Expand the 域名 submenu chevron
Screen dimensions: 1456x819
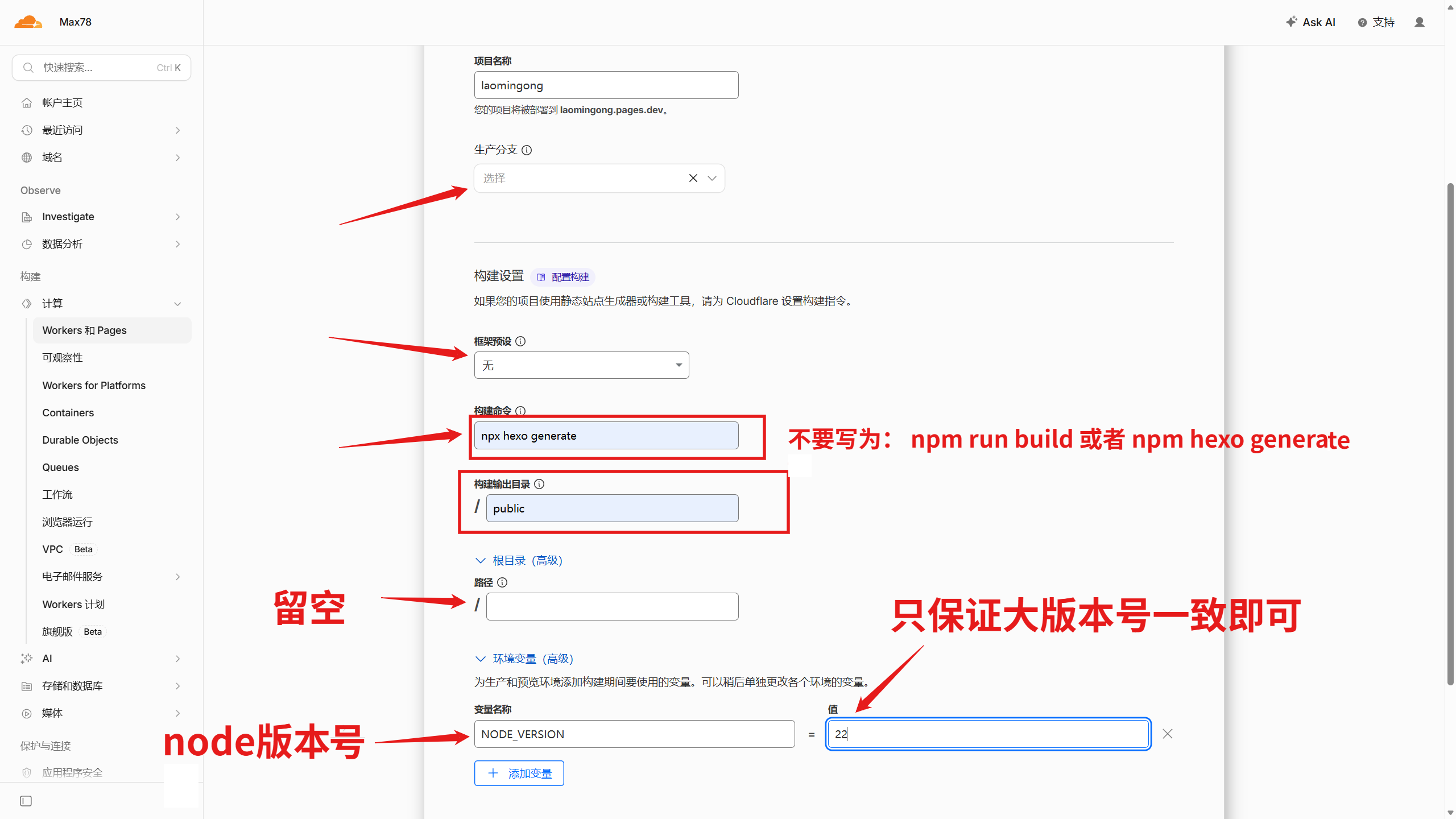point(178,158)
